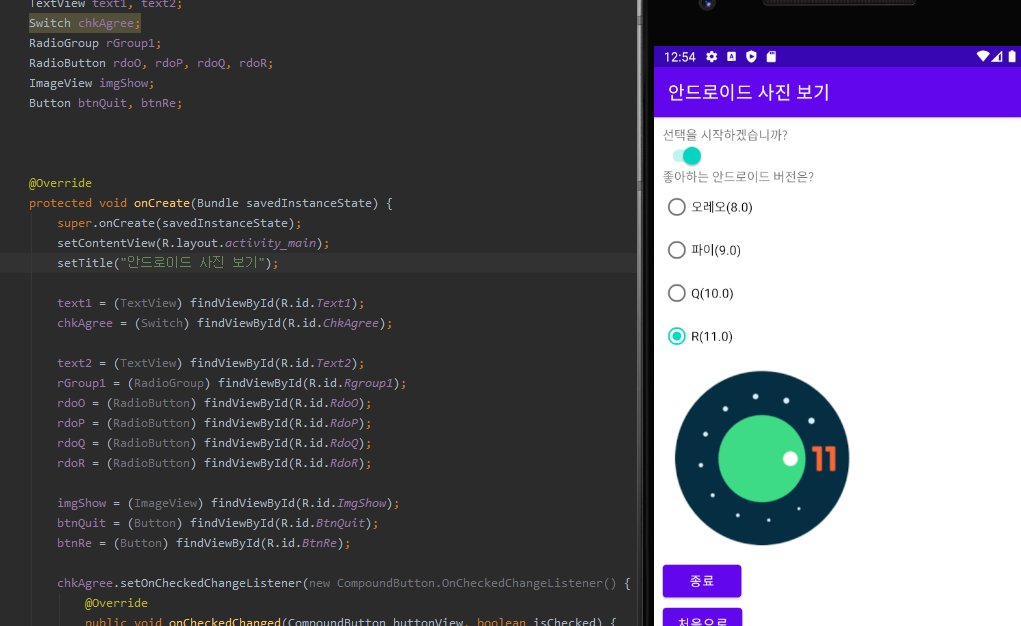Click the onCreate method name in code
Screen dimensions: 1021x626
[x=162, y=203]
